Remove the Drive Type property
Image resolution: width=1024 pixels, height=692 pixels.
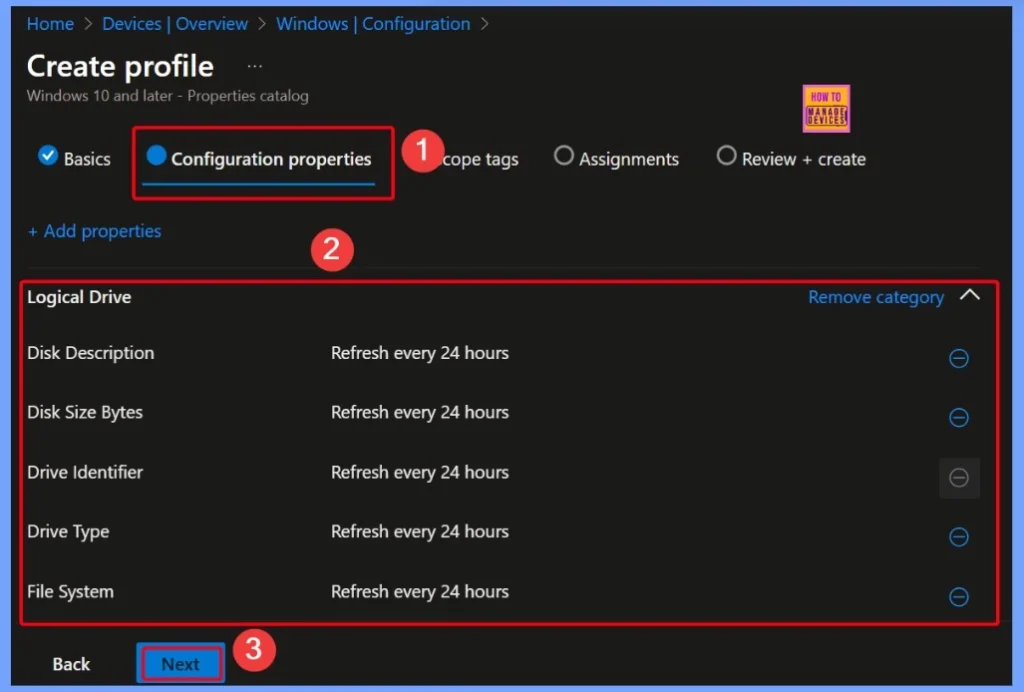pos(958,537)
